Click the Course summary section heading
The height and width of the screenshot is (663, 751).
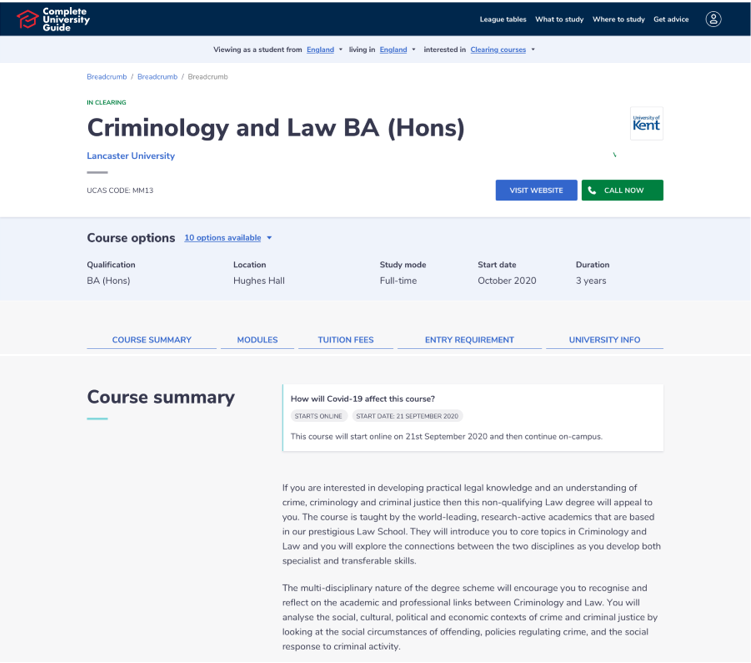(x=161, y=397)
